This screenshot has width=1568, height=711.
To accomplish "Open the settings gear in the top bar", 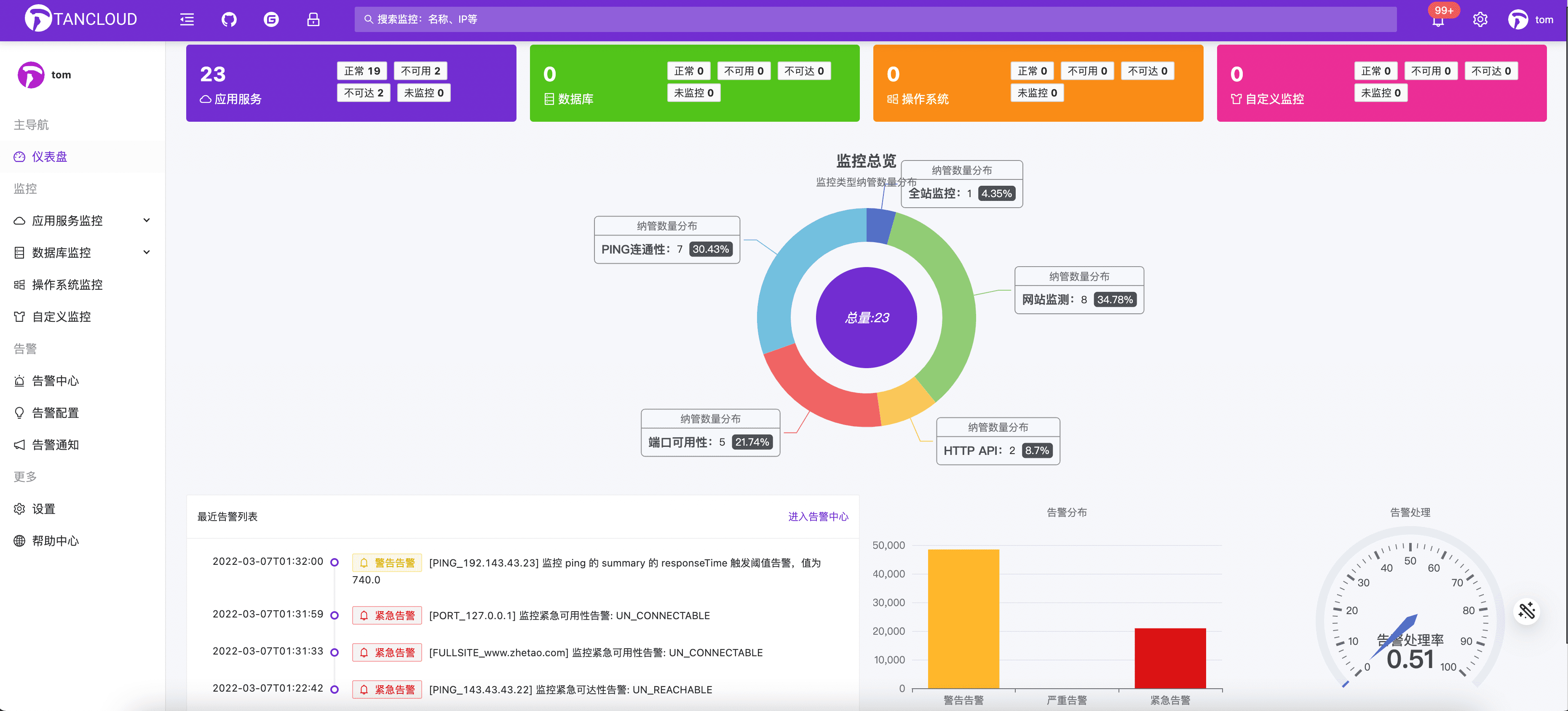I will pos(1480,19).
